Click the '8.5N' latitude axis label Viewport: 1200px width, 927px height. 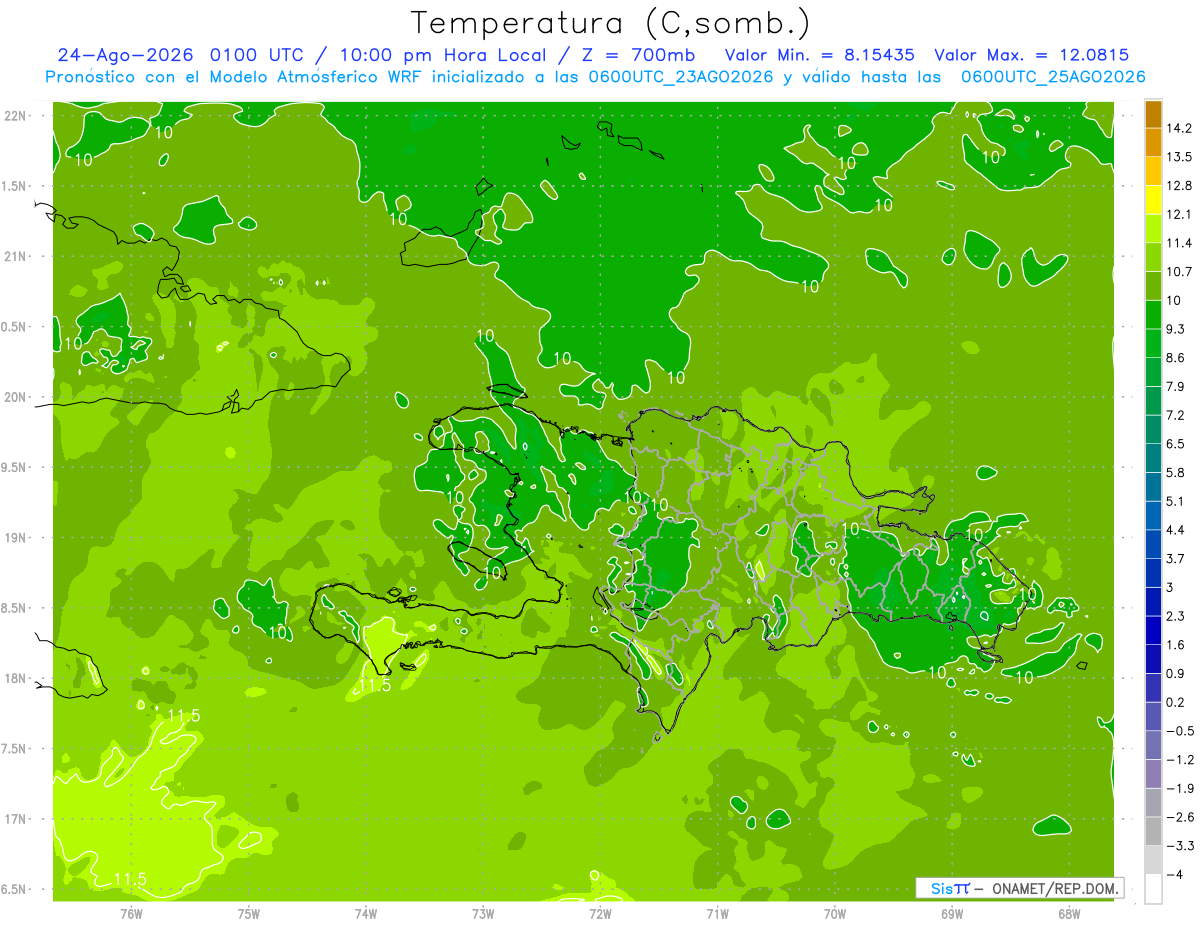coord(15,608)
